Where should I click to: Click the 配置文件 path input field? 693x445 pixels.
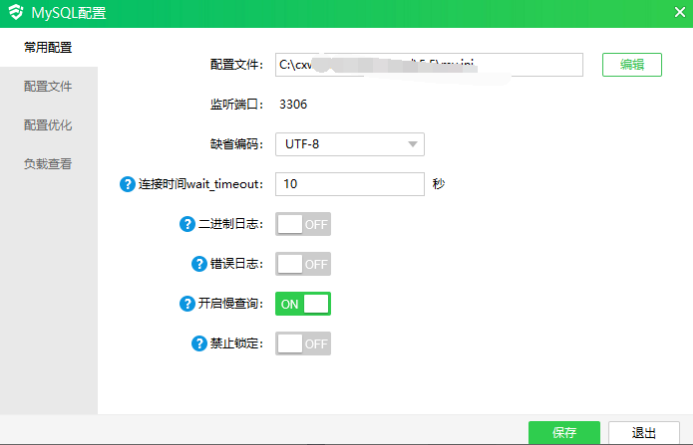[429, 65]
